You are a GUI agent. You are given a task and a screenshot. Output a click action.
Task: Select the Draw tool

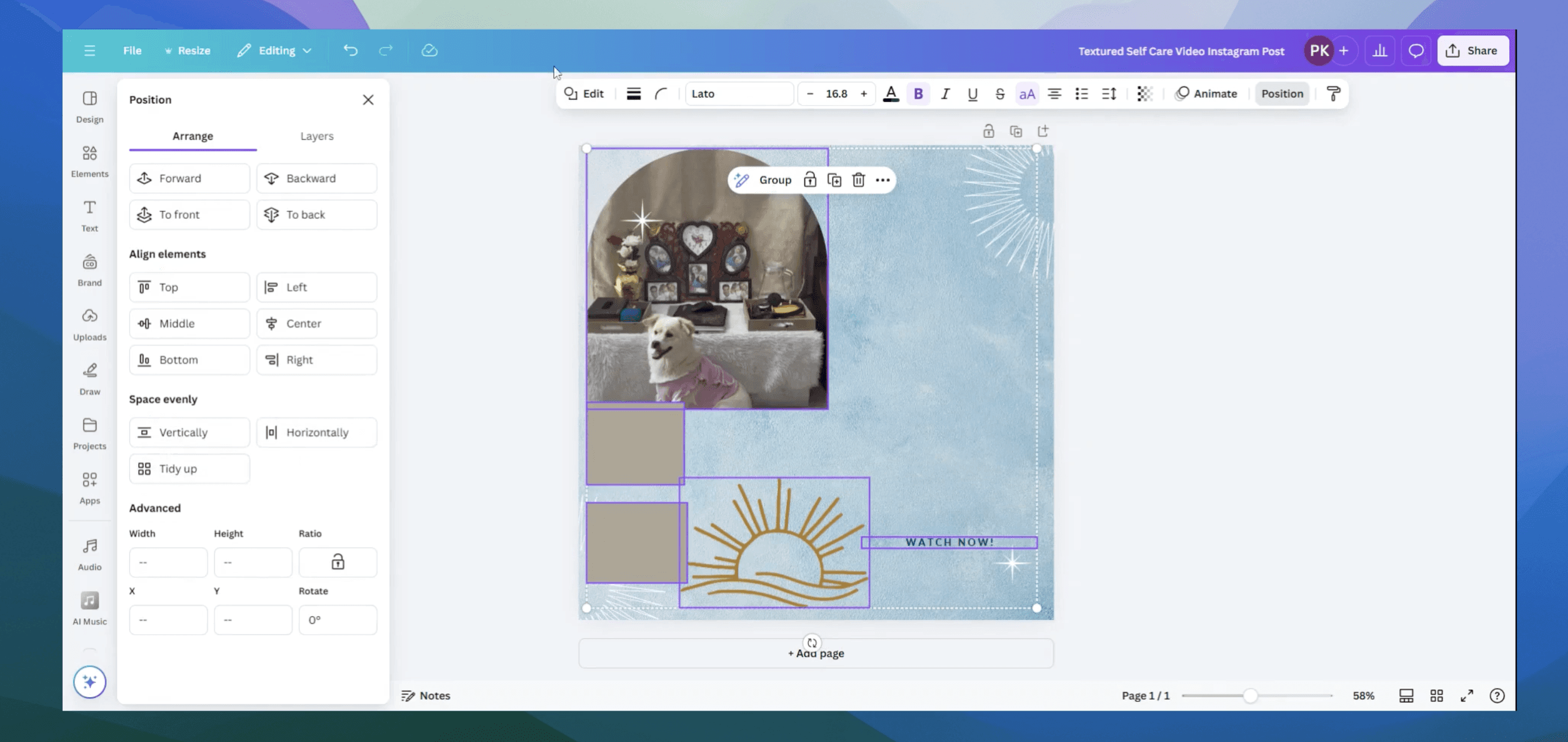pos(89,379)
